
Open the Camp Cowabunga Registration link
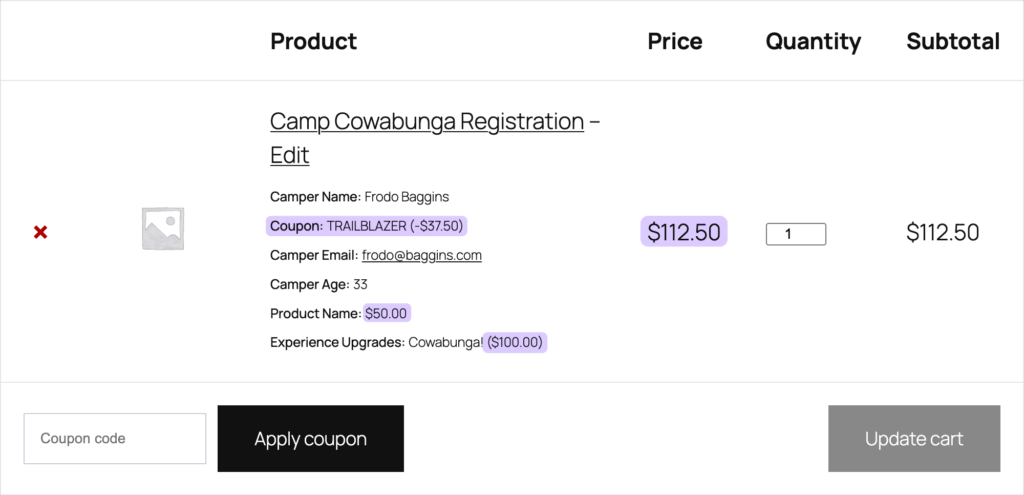[x=427, y=122]
